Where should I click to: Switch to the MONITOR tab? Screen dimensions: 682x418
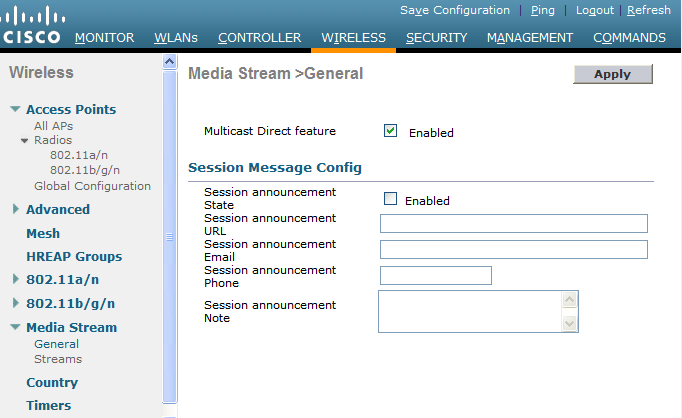[104, 38]
